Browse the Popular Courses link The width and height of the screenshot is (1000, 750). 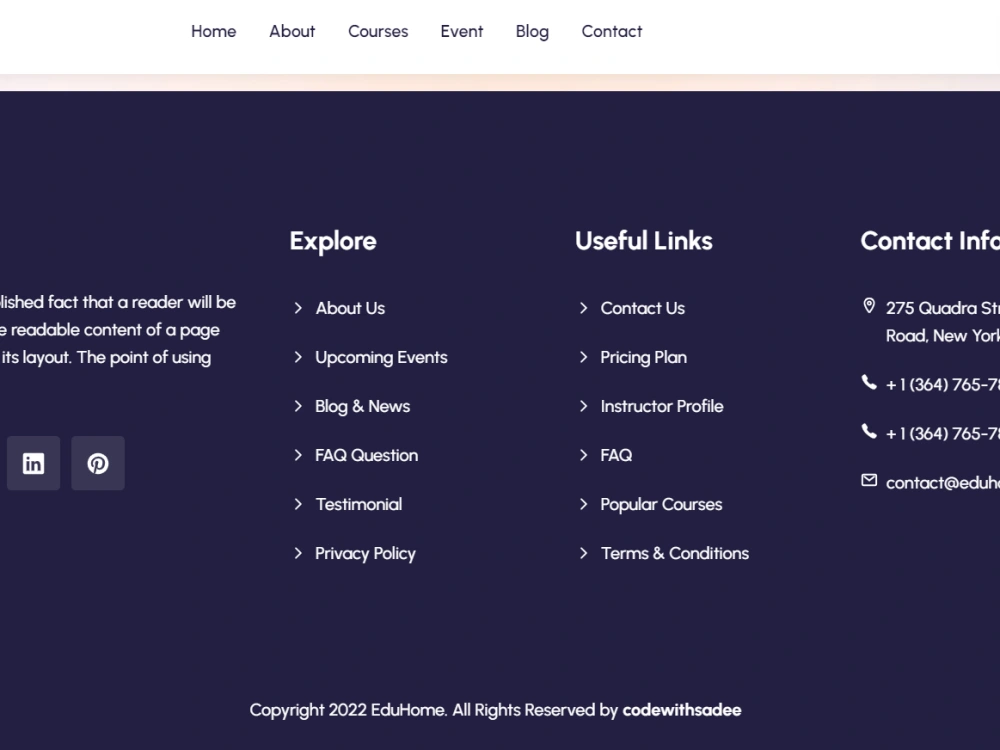point(661,504)
